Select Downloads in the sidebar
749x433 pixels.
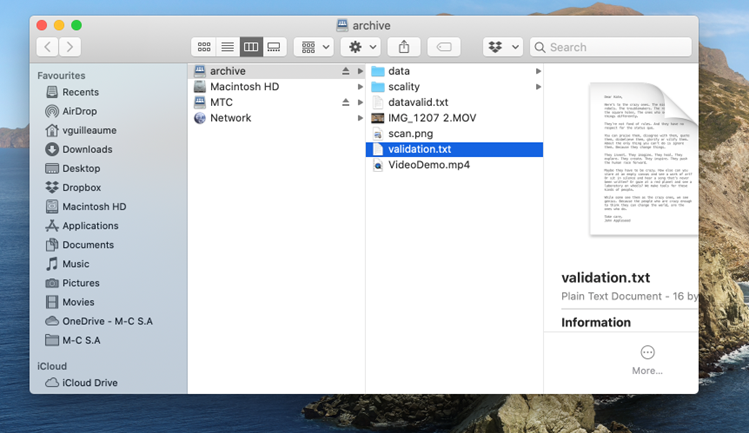click(87, 149)
